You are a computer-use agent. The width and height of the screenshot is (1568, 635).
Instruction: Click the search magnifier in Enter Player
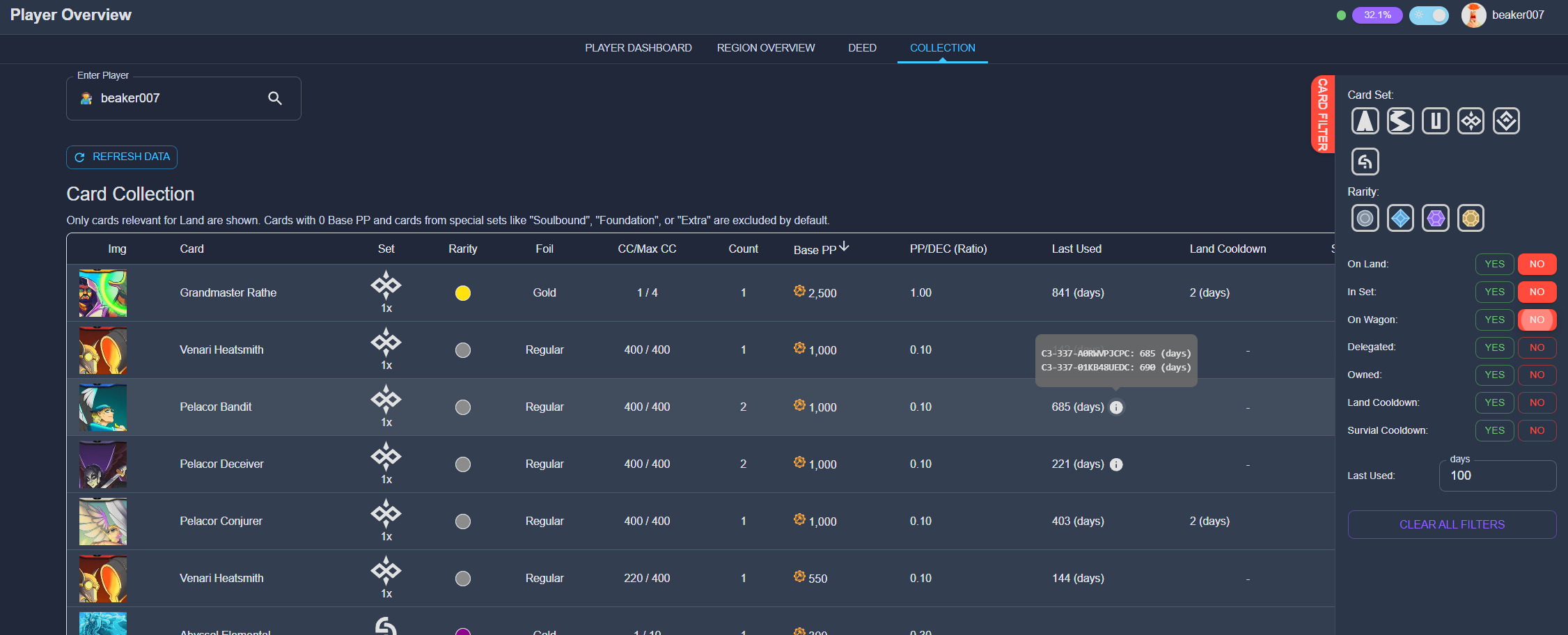click(275, 99)
